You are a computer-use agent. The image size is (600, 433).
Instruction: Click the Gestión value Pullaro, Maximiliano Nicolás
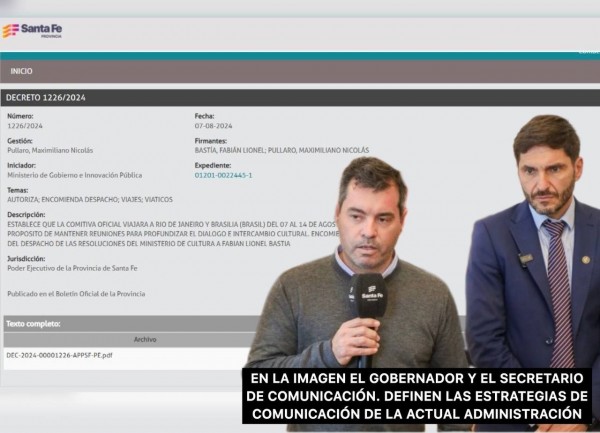tap(50, 150)
